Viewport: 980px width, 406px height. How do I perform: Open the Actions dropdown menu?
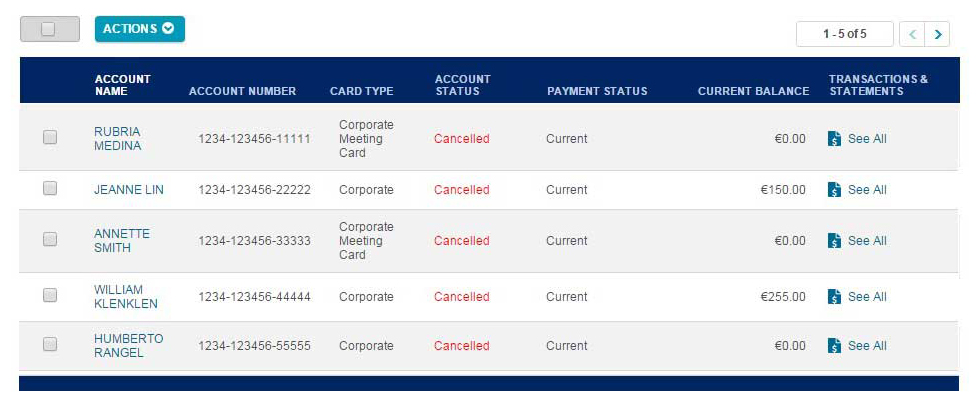[139, 29]
